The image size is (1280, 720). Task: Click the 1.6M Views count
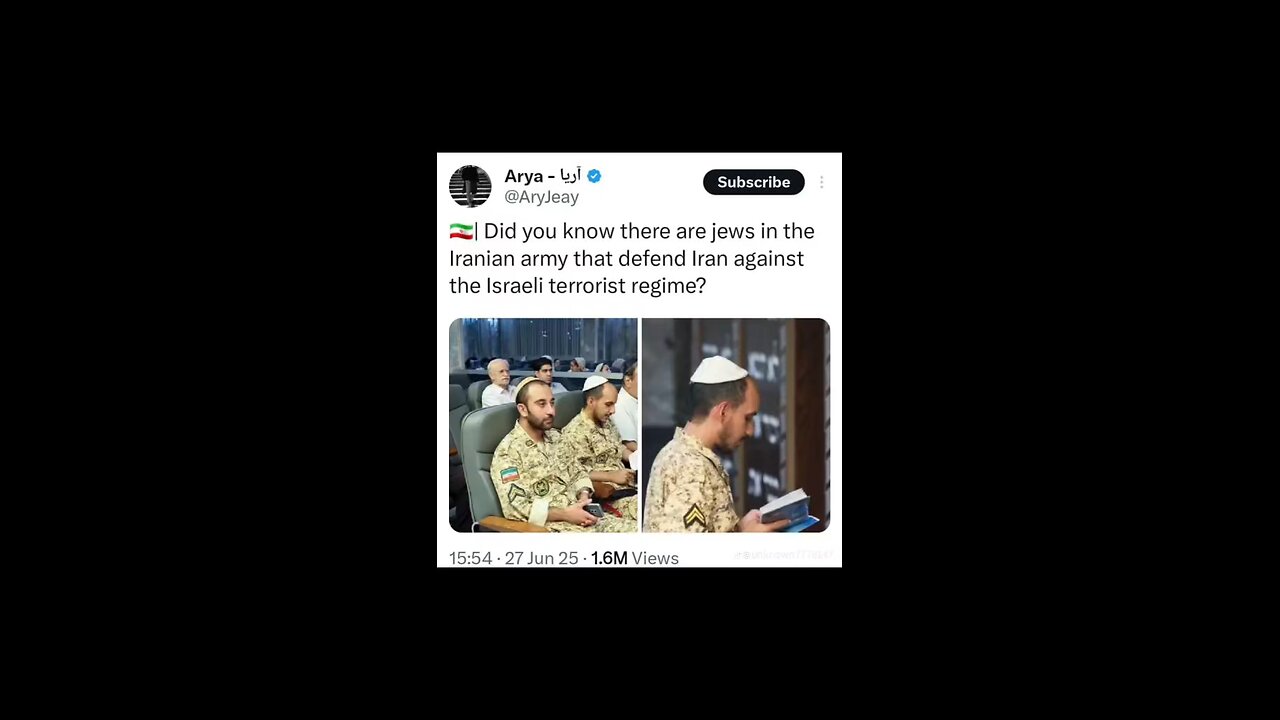click(x=634, y=558)
